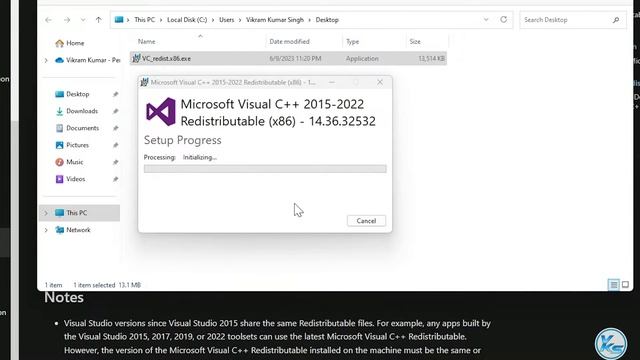The image size is (640, 360).
Task: Open the address bar history dropdown
Action: [486, 20]
